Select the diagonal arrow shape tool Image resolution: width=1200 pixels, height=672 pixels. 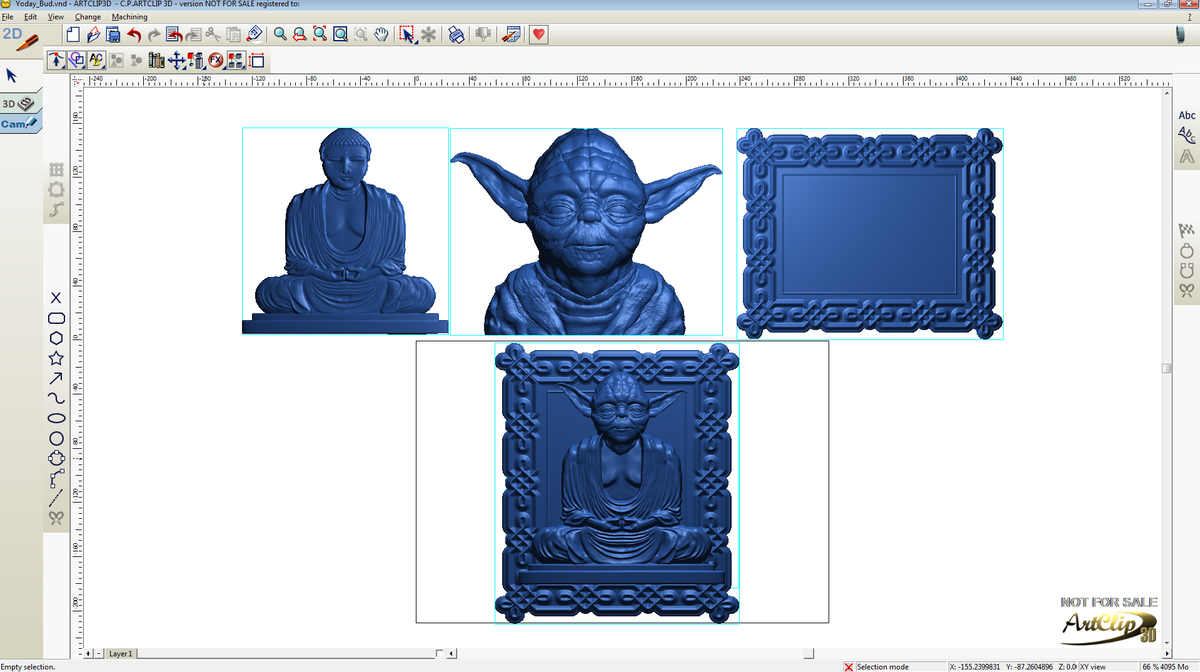pos(56,378)
